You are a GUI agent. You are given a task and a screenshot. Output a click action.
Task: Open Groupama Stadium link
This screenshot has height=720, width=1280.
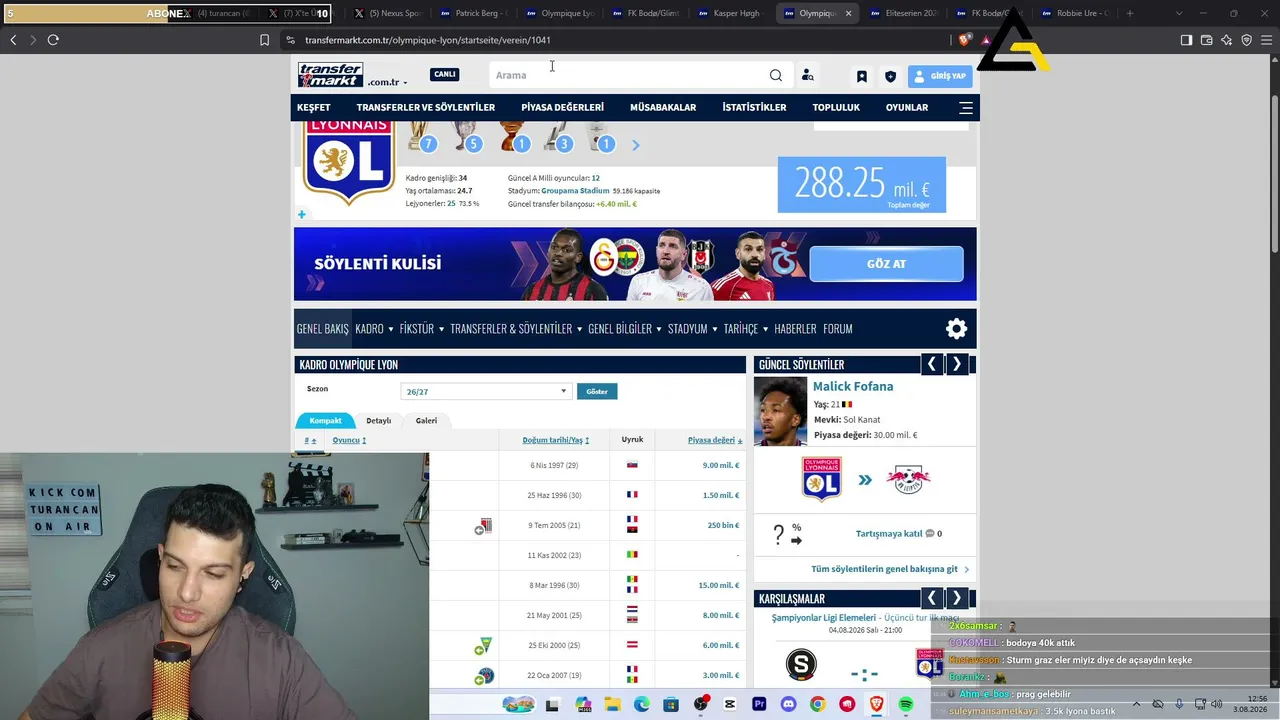(575, 190)
